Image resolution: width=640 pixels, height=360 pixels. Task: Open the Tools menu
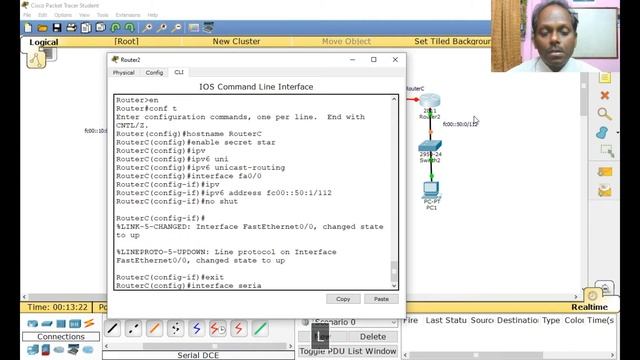point(102,15)
